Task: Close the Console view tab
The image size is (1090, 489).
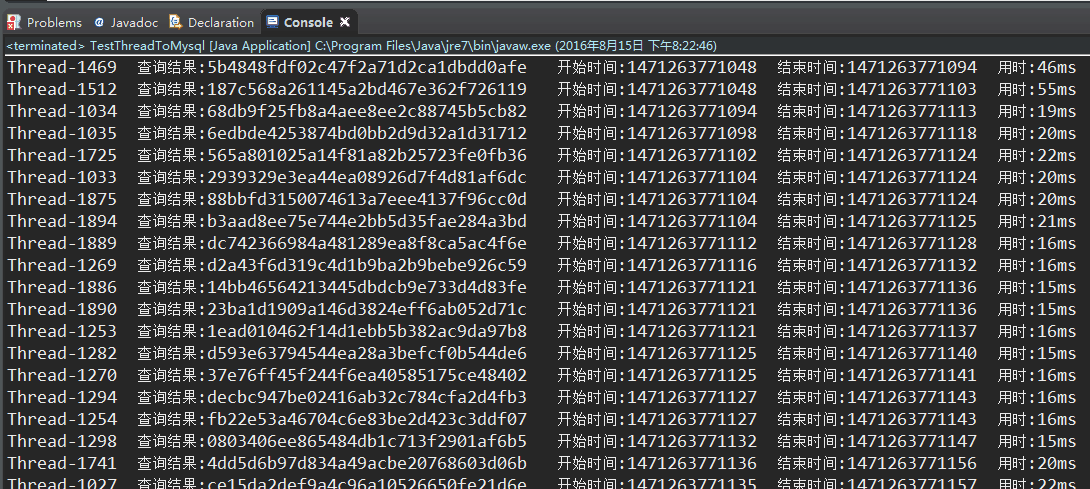Action: 344,22
